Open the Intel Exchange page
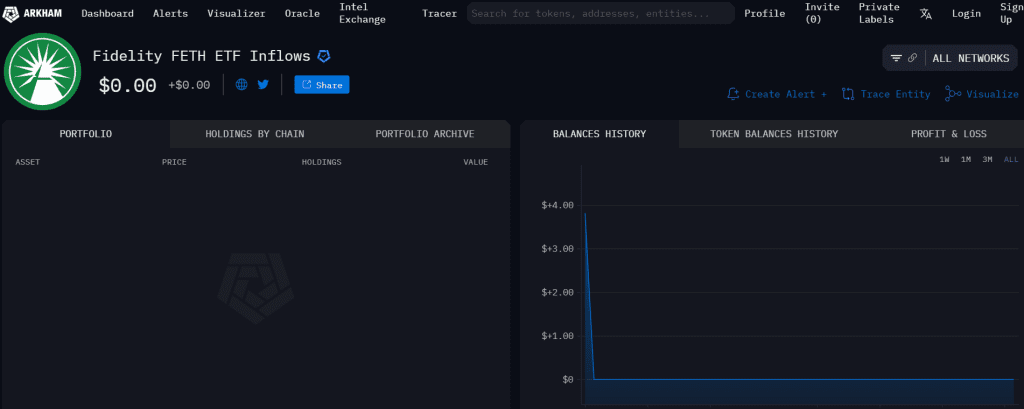This screenshot has height=409, width=1024. 362,13
